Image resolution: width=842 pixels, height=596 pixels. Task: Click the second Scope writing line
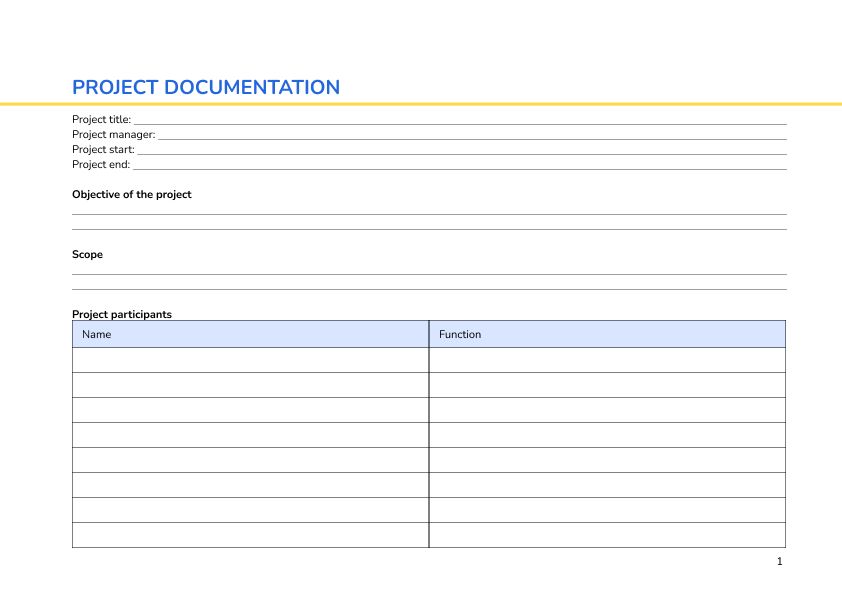click(x=428, y=288)
